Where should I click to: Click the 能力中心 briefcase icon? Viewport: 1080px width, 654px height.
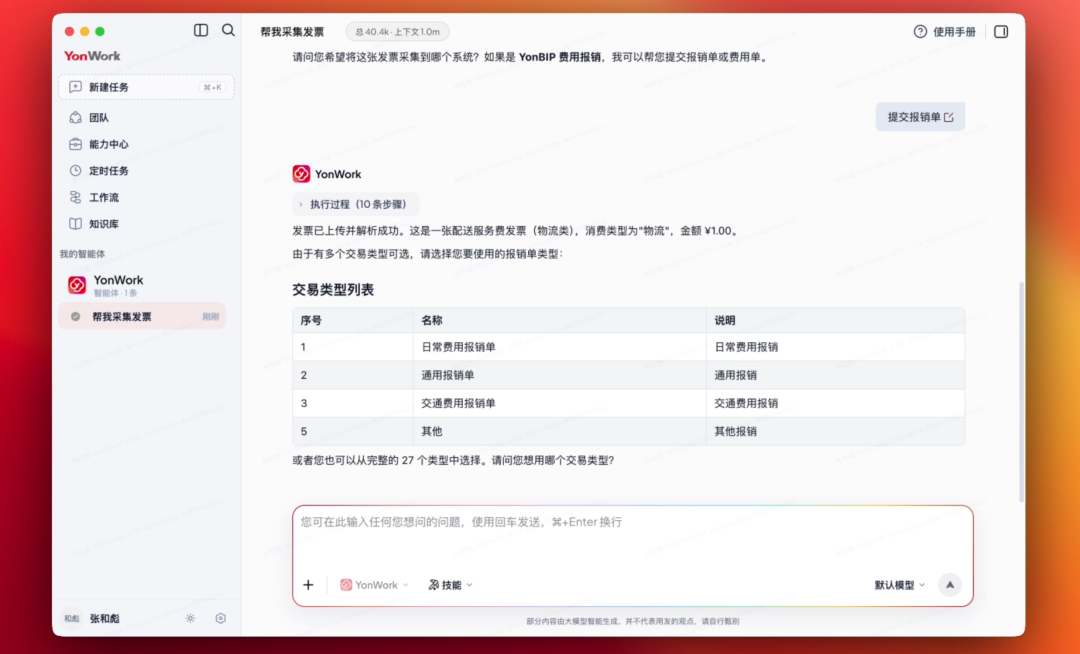tap(75, 144)
